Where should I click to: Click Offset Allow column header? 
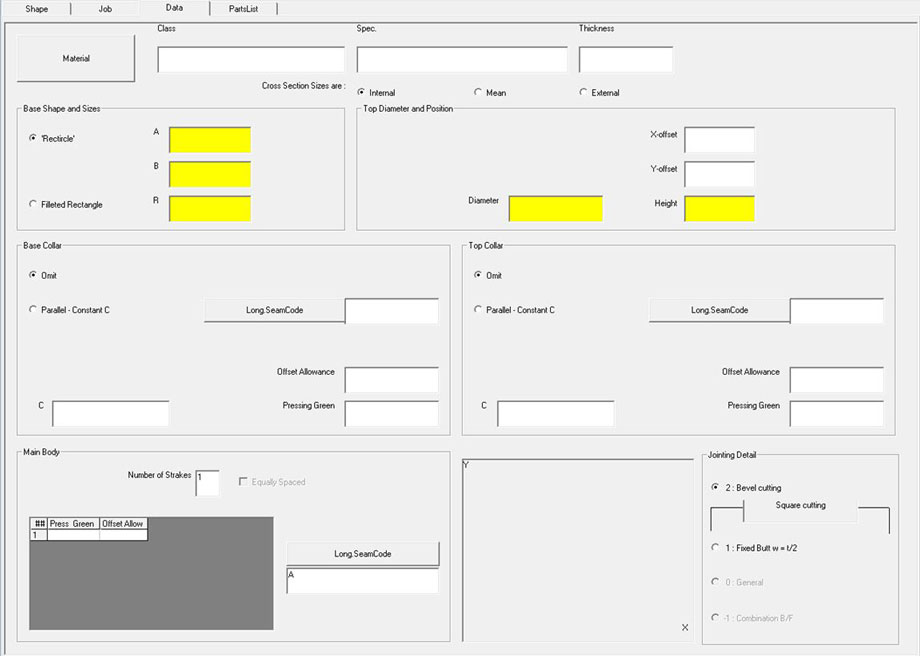coord(123,523)
